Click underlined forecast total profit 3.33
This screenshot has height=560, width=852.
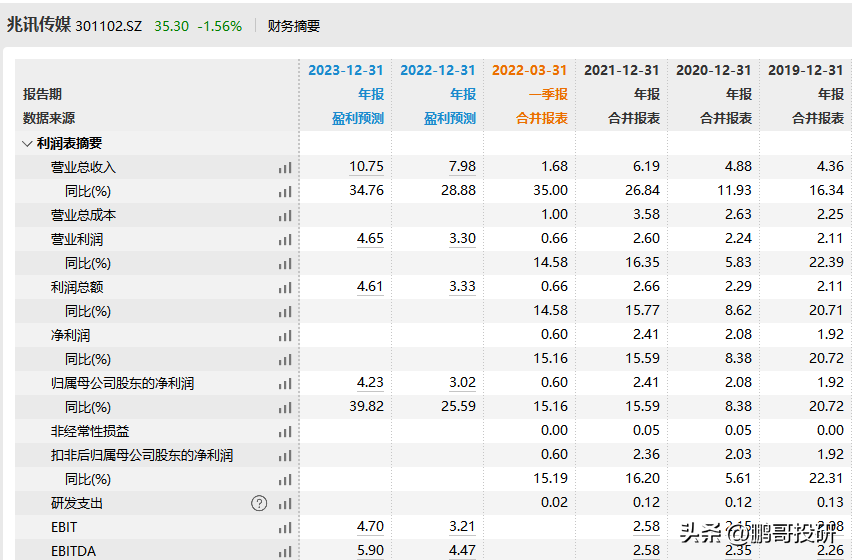click(x=462, y=286)
